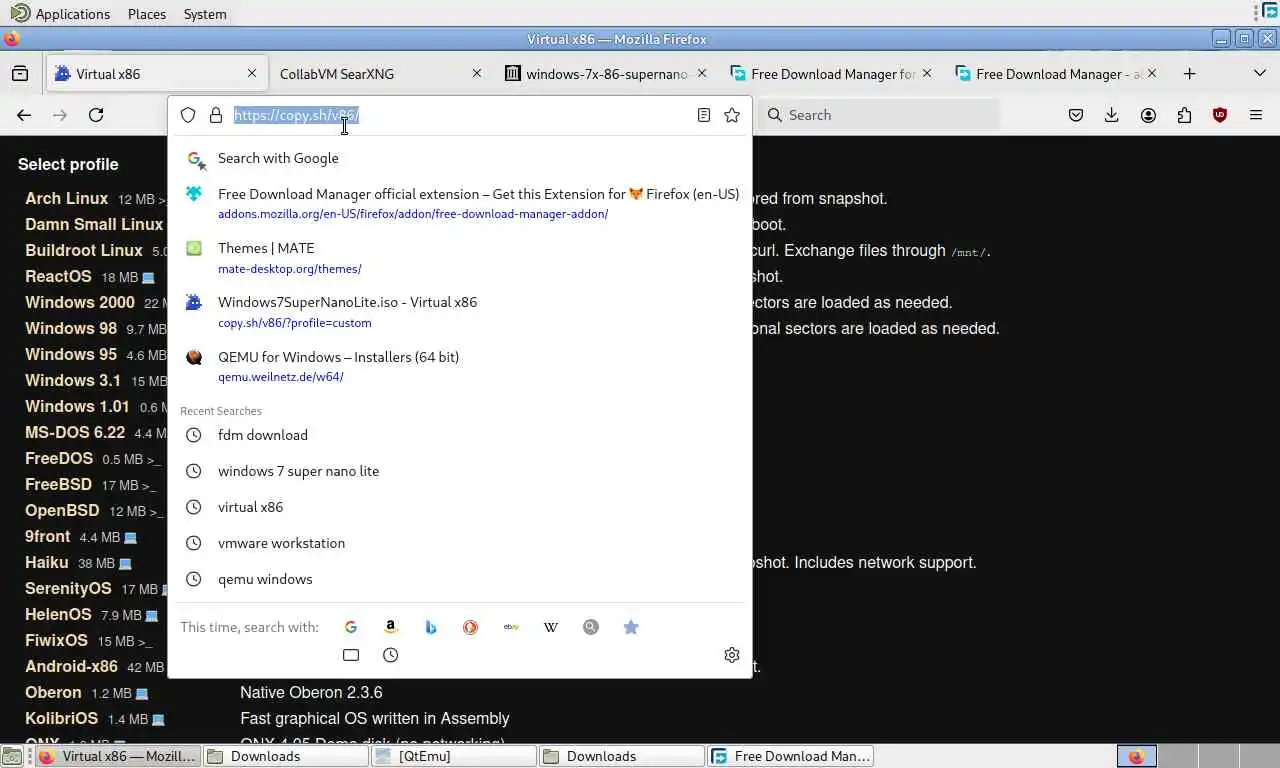Select the Windows 95 profile

(71, 354)
